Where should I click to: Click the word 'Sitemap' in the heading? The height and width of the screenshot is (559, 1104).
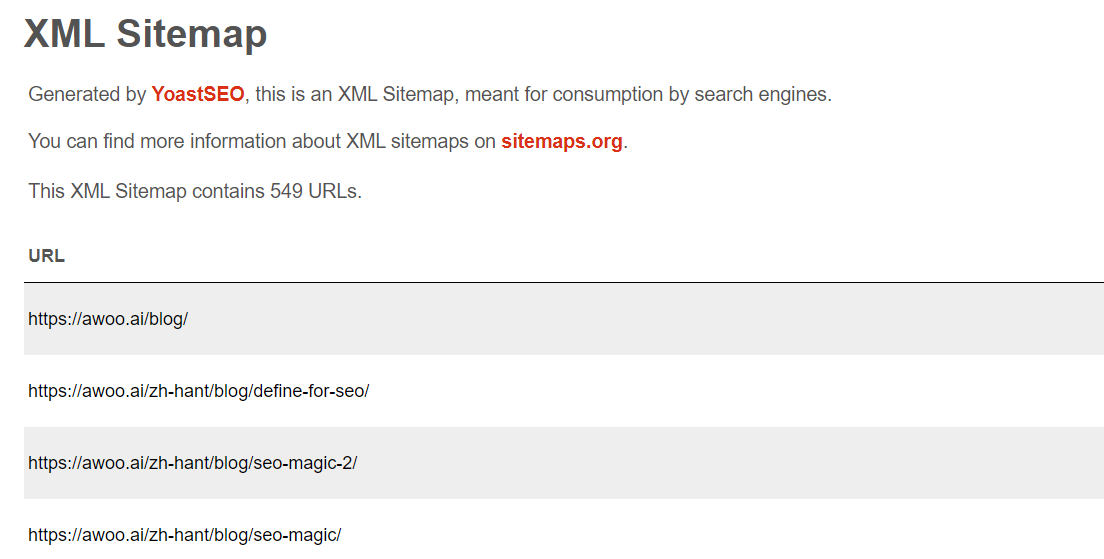click(x=192, y=33)
